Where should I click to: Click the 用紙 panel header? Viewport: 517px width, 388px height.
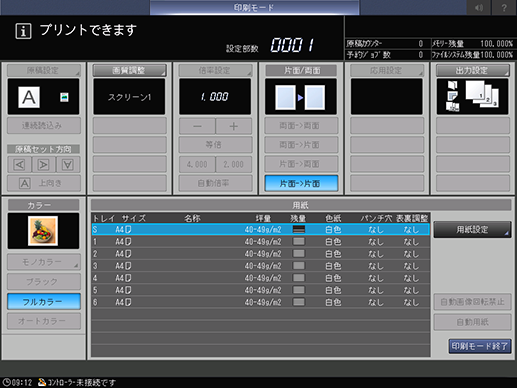pos(300,205)
